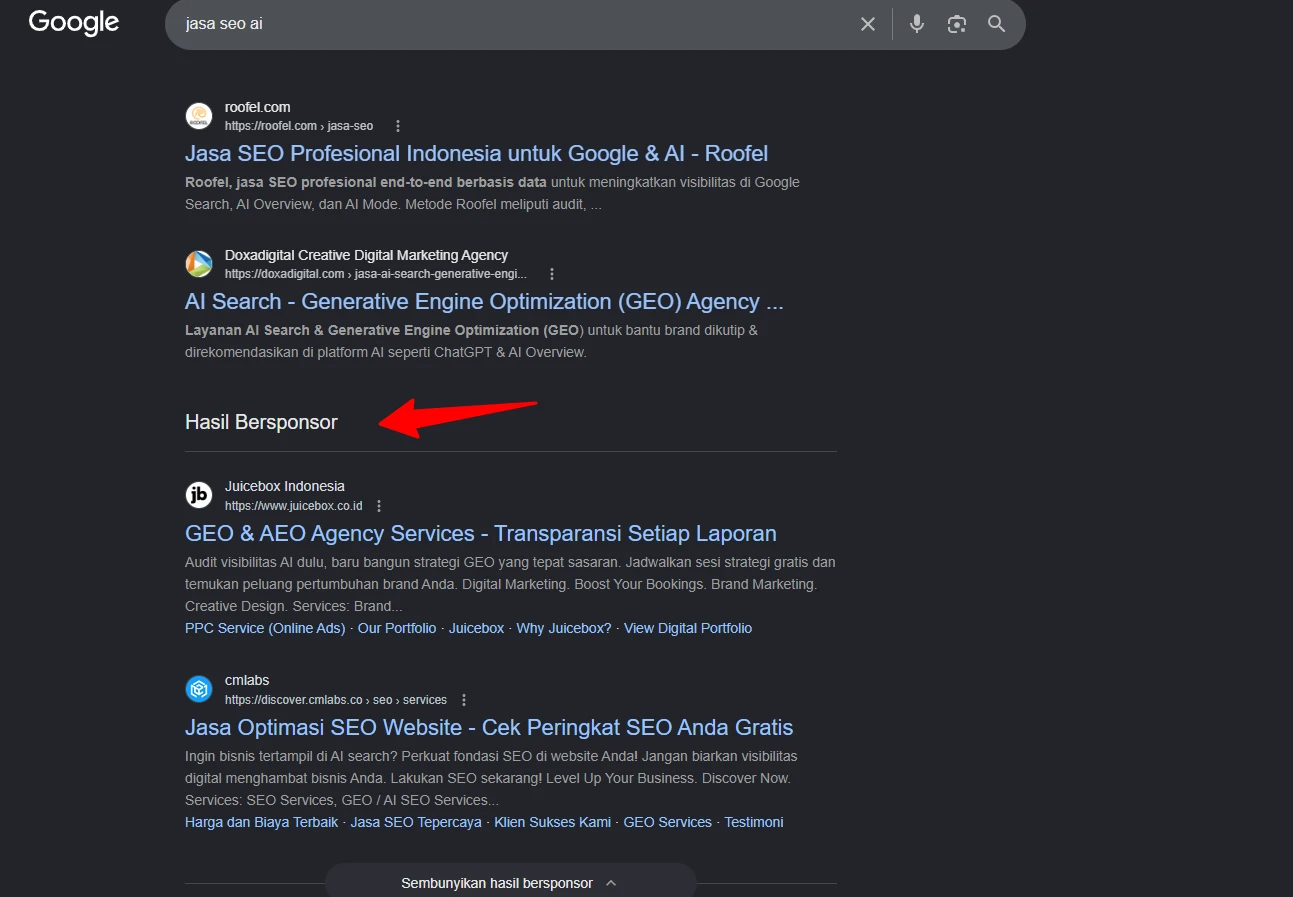
Task: Open AI Search Generative Engine Optimization result
Action: tap(484, 301)
